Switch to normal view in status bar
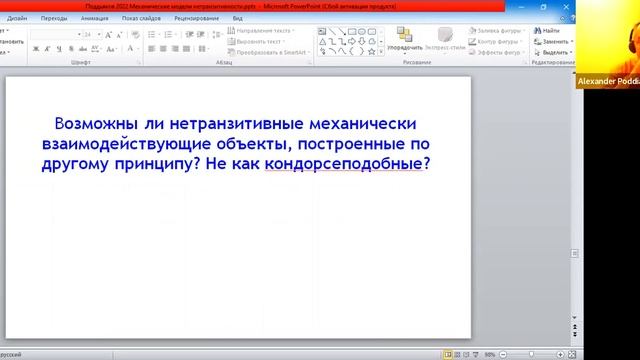The image size is (640, 360). 448,355
